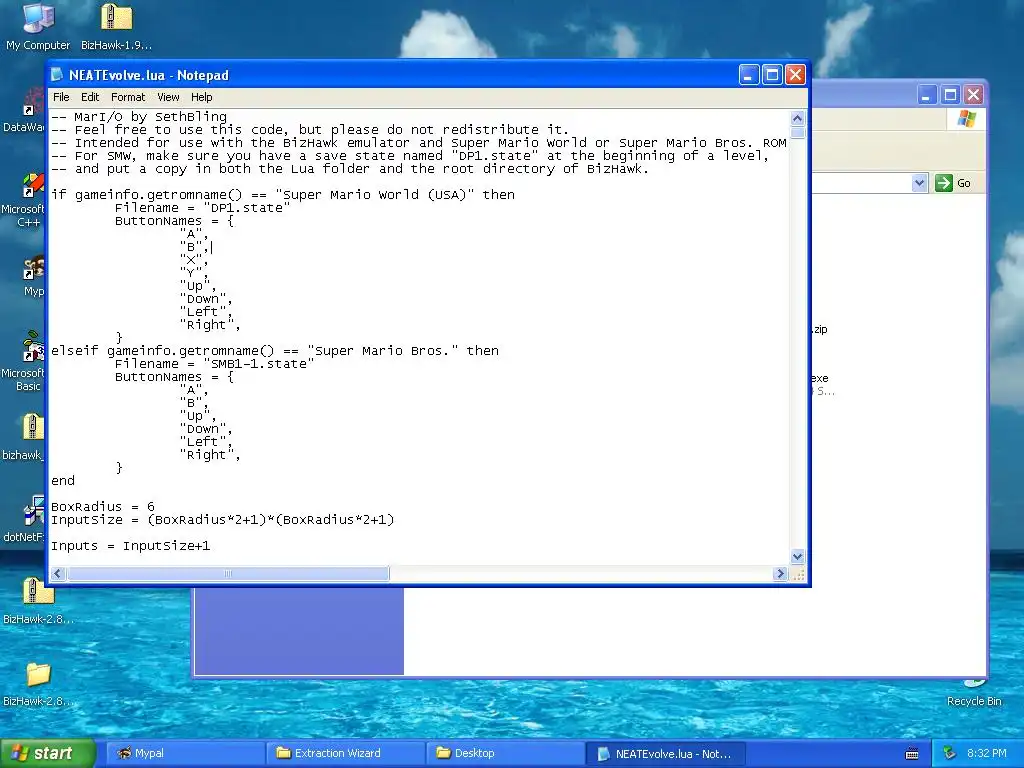
Task: Click the Notepad vertical scrollbar thumb
Action: (797, 133)
